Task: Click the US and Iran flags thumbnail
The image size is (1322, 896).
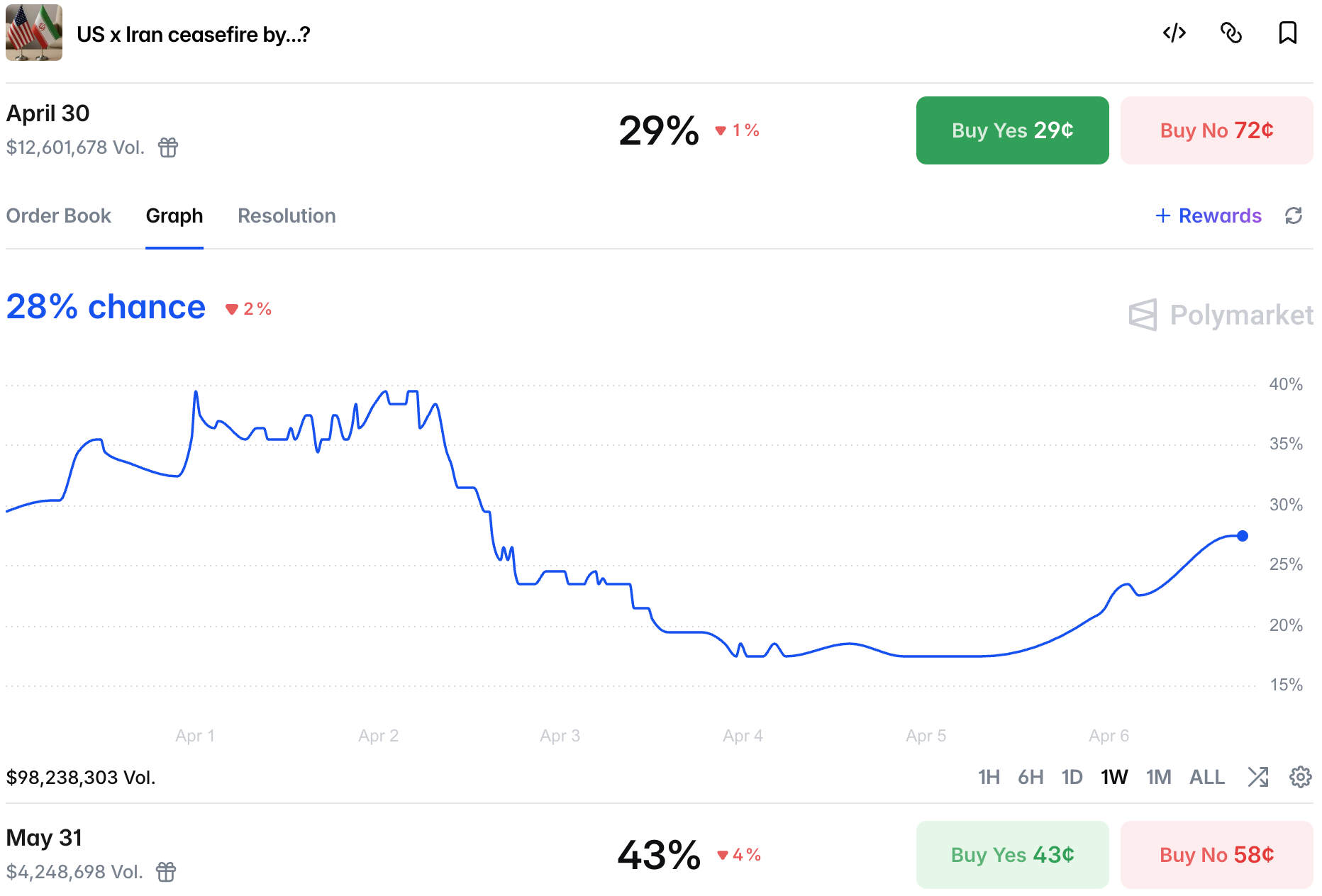Action: (x=34, y=33)
